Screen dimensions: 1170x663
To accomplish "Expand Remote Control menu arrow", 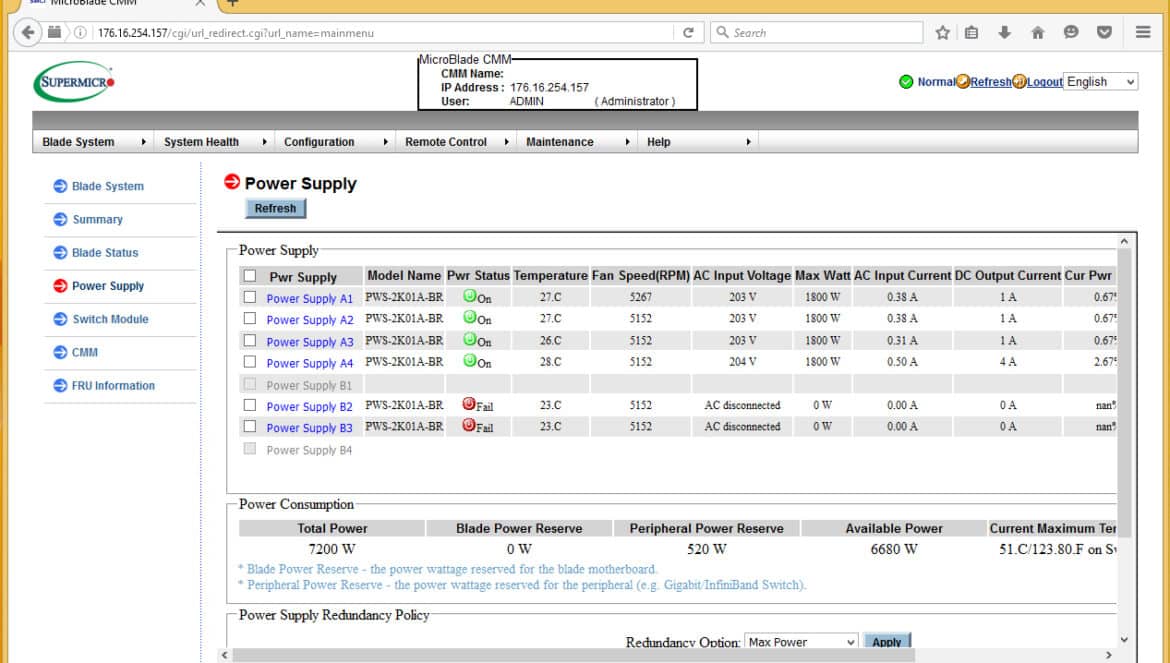I will (506, 142).
